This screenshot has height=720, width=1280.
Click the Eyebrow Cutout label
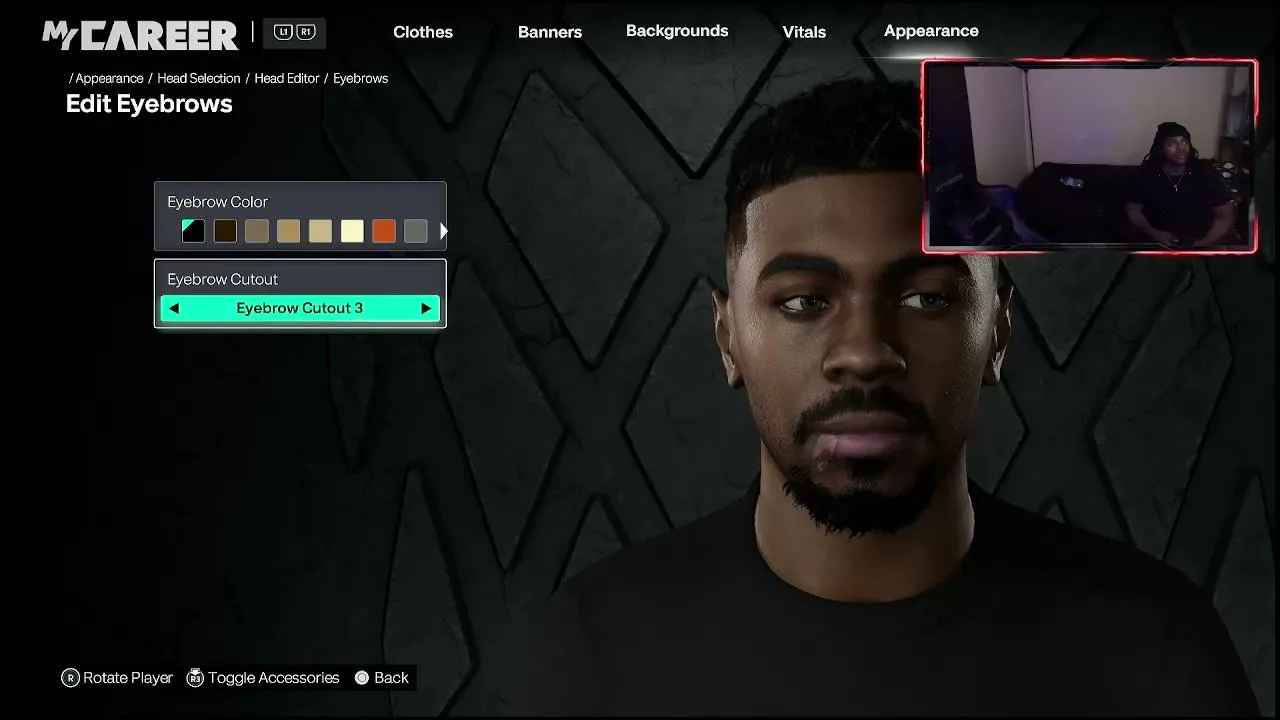click(222, 279)
